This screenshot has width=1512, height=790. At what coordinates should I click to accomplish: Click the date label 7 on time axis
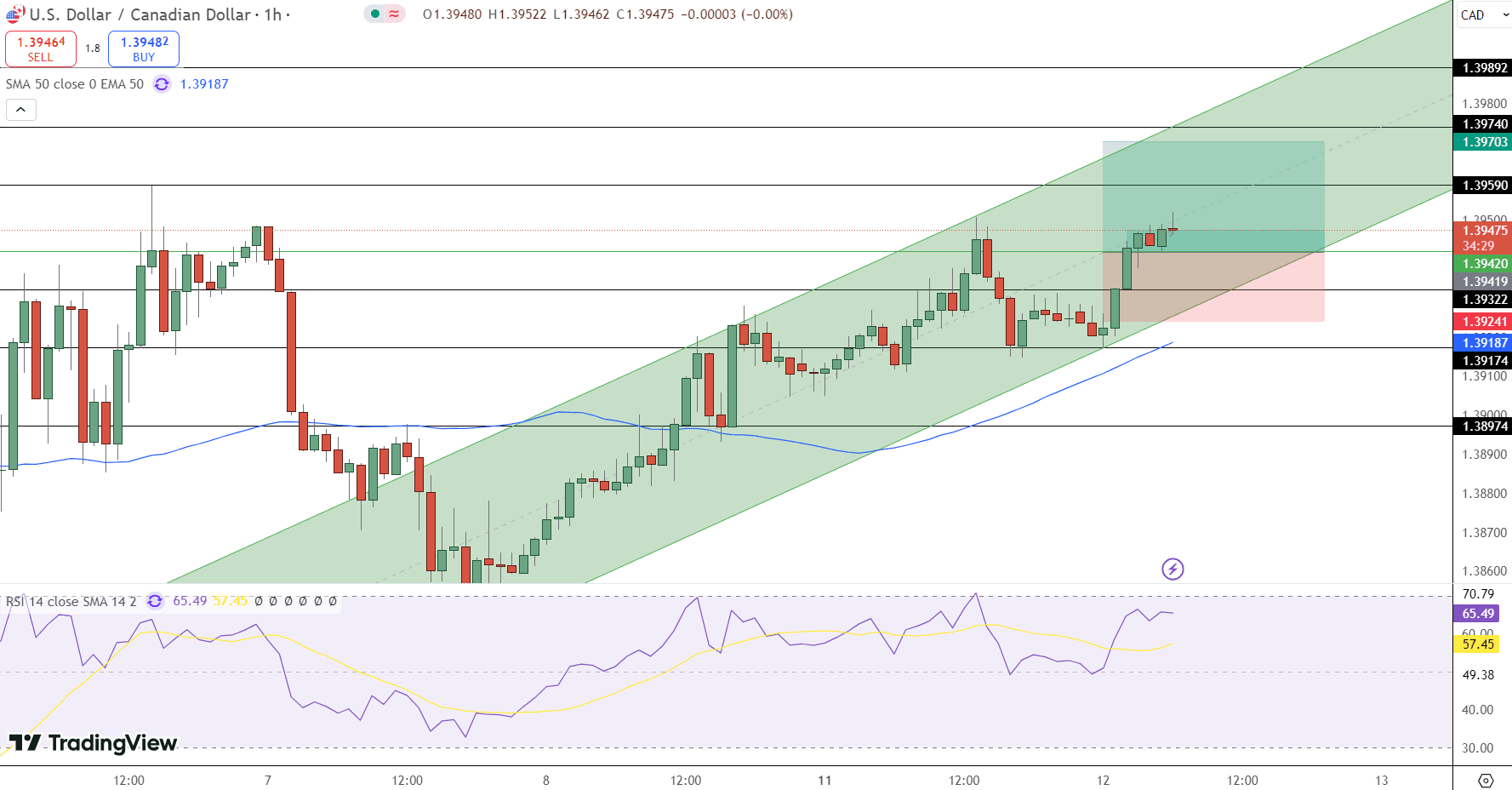point(268,780)
